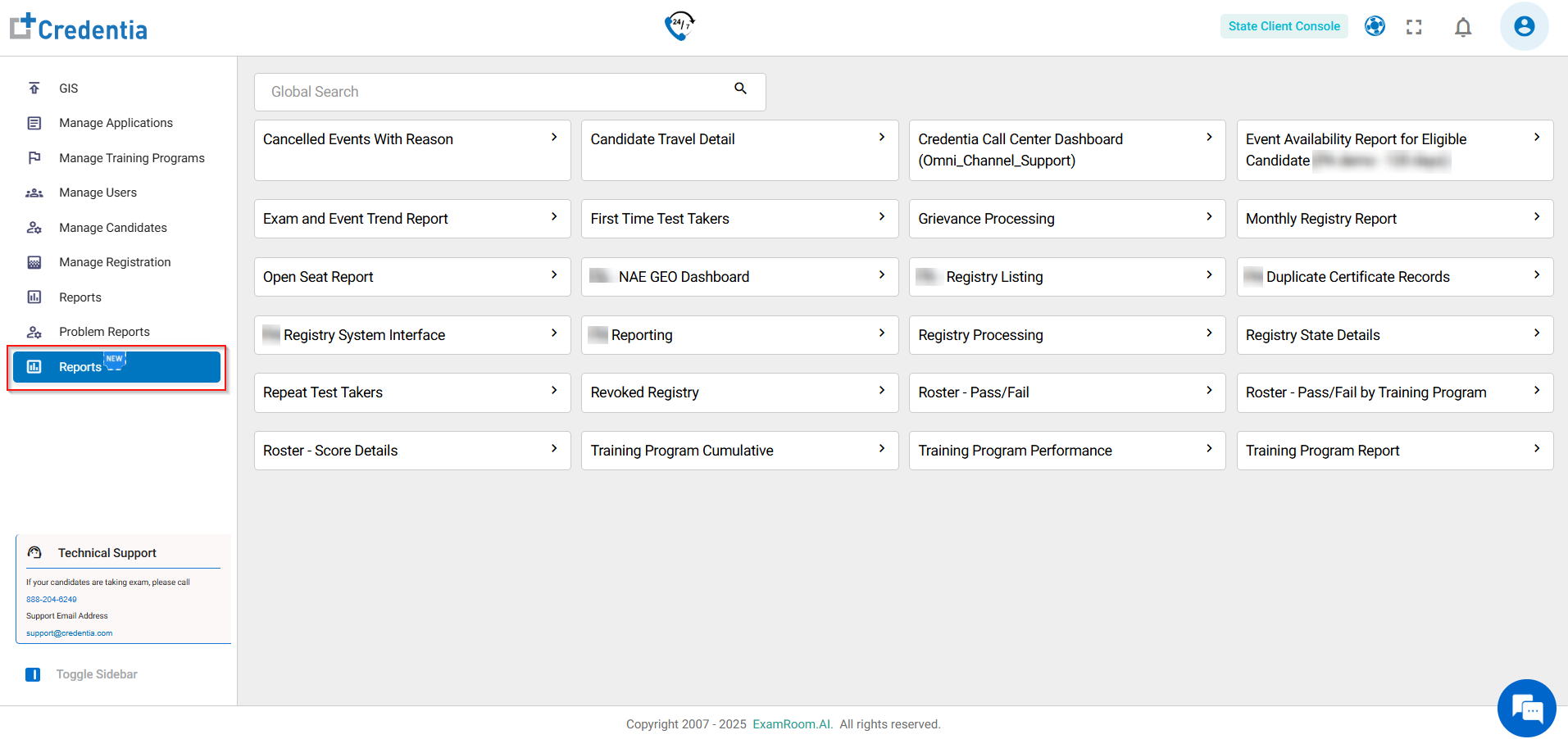Select Manage Candidates menu item
This screenshot has height=739, width=1568.
(x=112, y=228)
